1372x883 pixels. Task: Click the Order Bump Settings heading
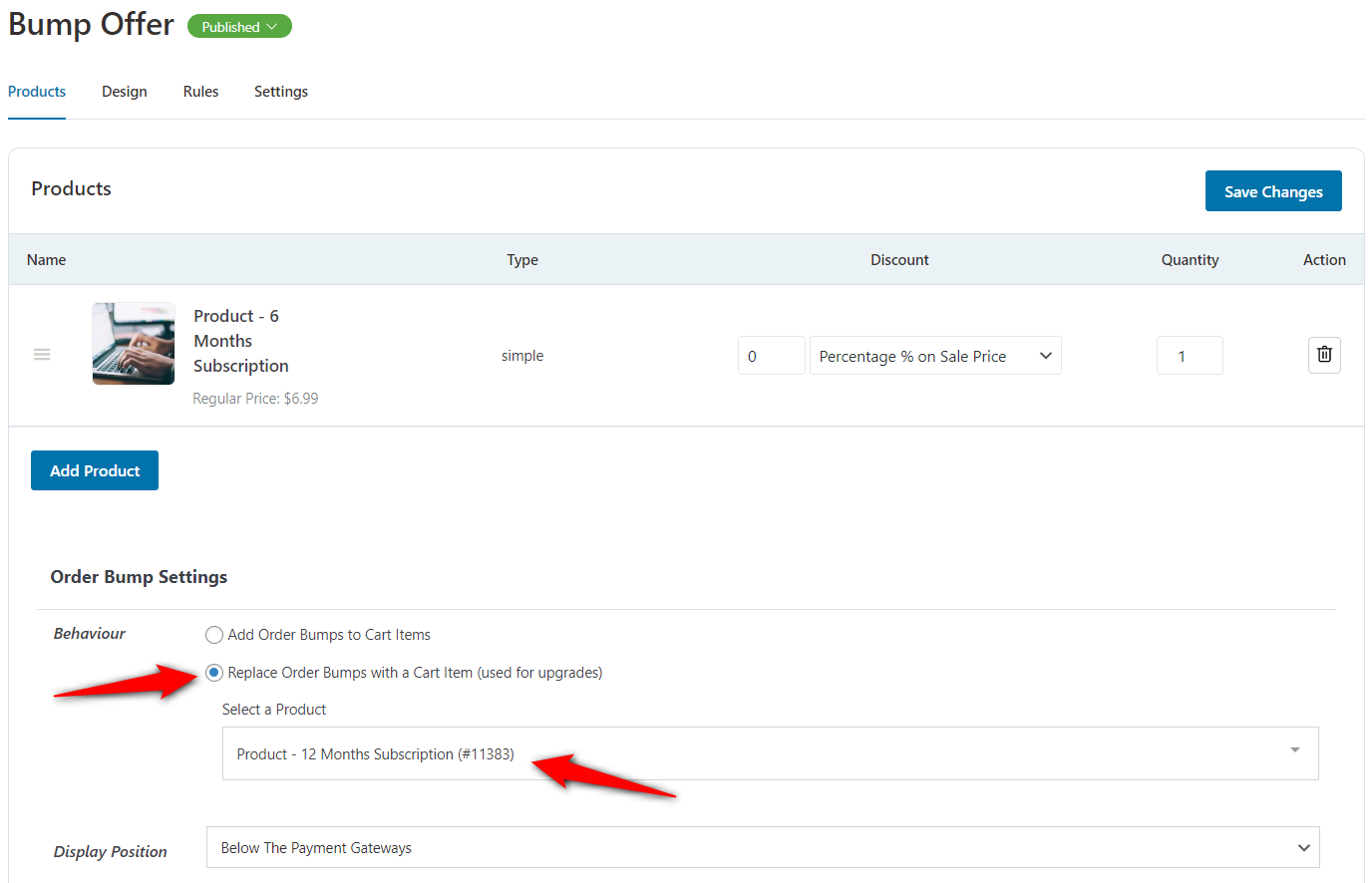point(139,577)
